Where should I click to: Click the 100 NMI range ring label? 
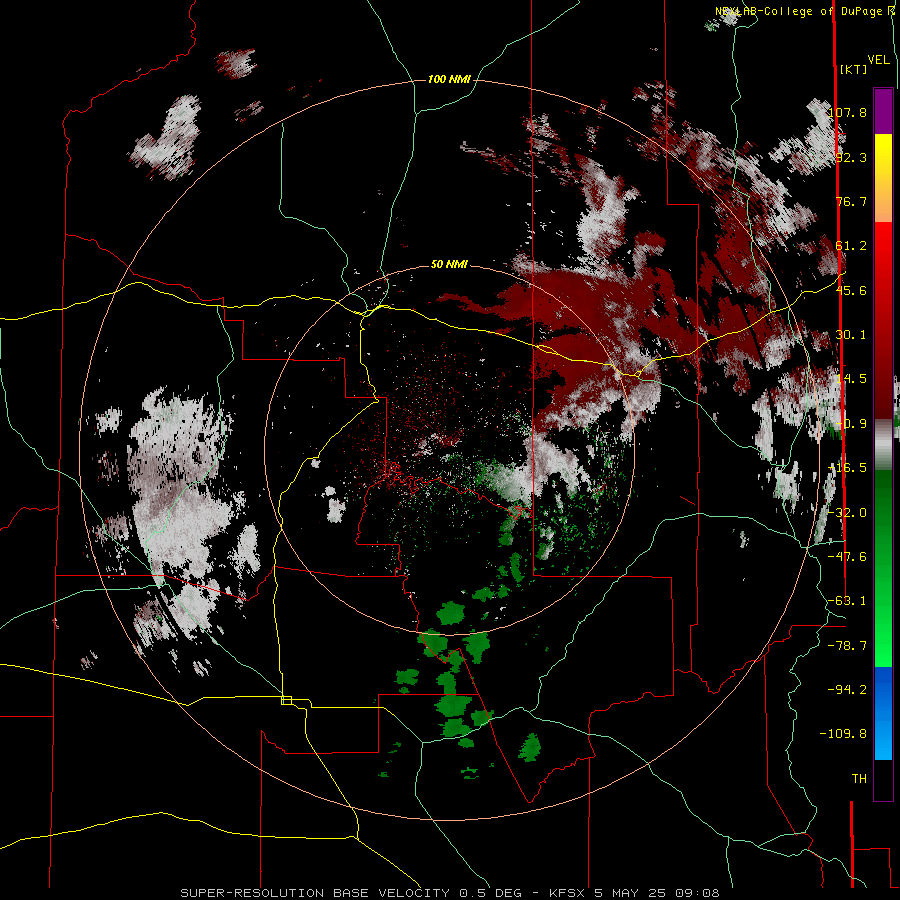click(x=449, y=79)
